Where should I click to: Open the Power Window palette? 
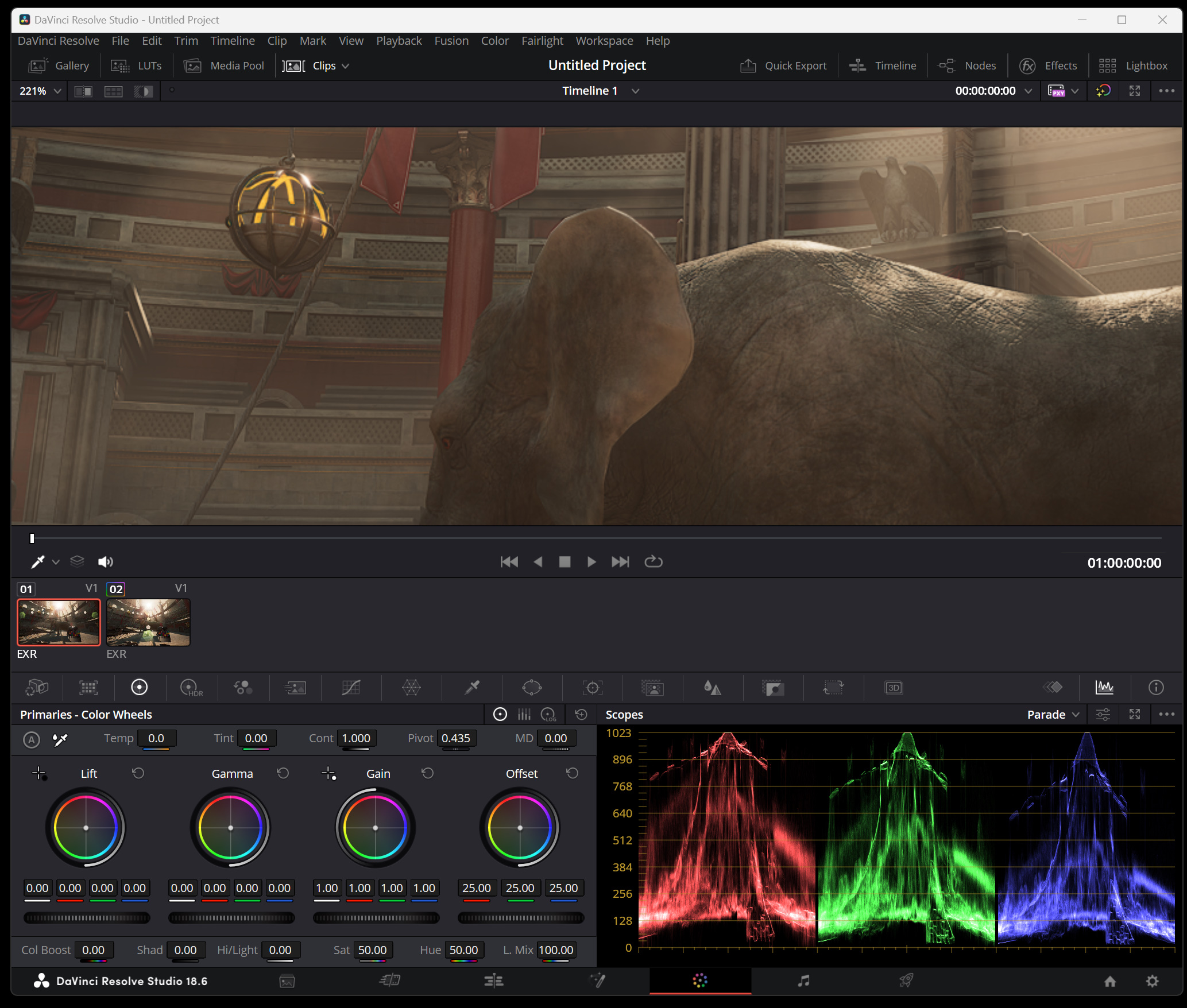[x=532, y=687]
